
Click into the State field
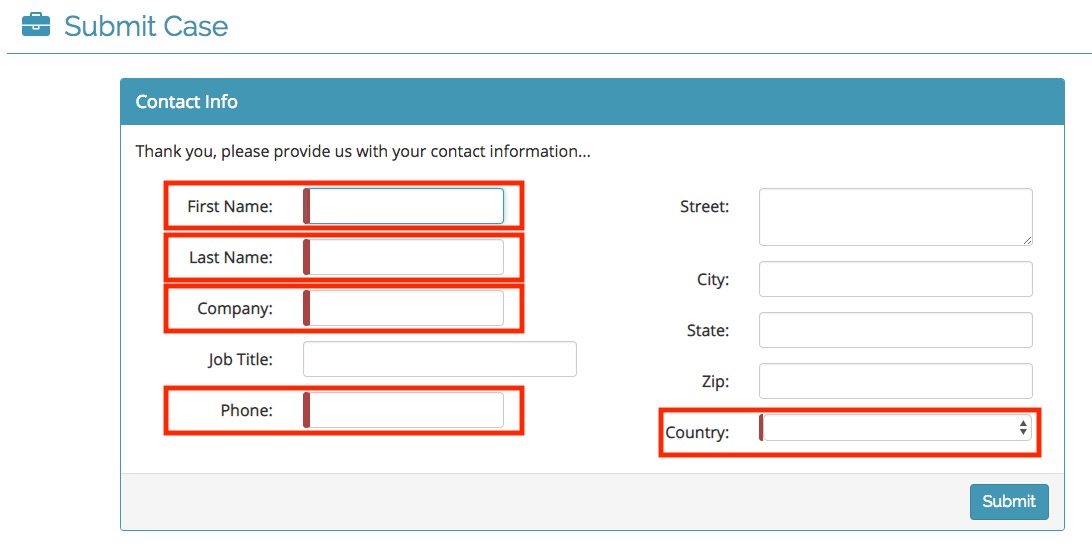[x=896, y=330]
